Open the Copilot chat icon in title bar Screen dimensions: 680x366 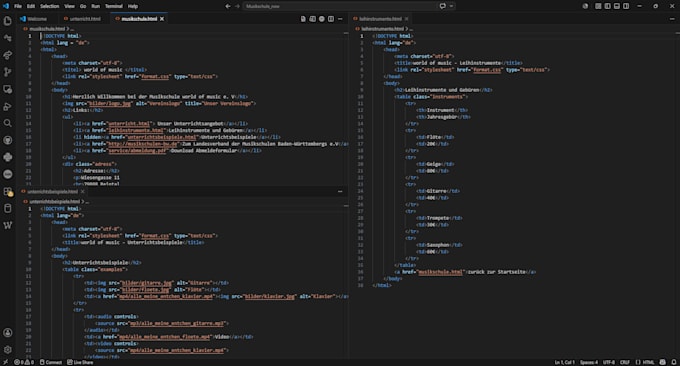[x=442, y=6]
